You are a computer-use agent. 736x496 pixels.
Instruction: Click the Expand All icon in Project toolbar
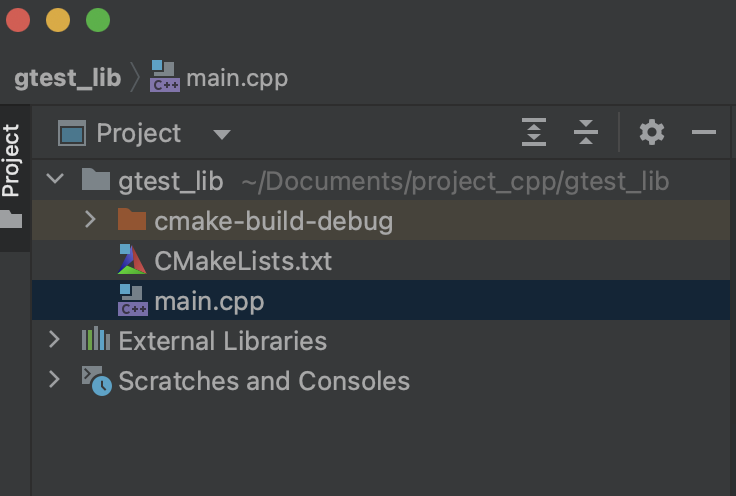coord(534,132)
